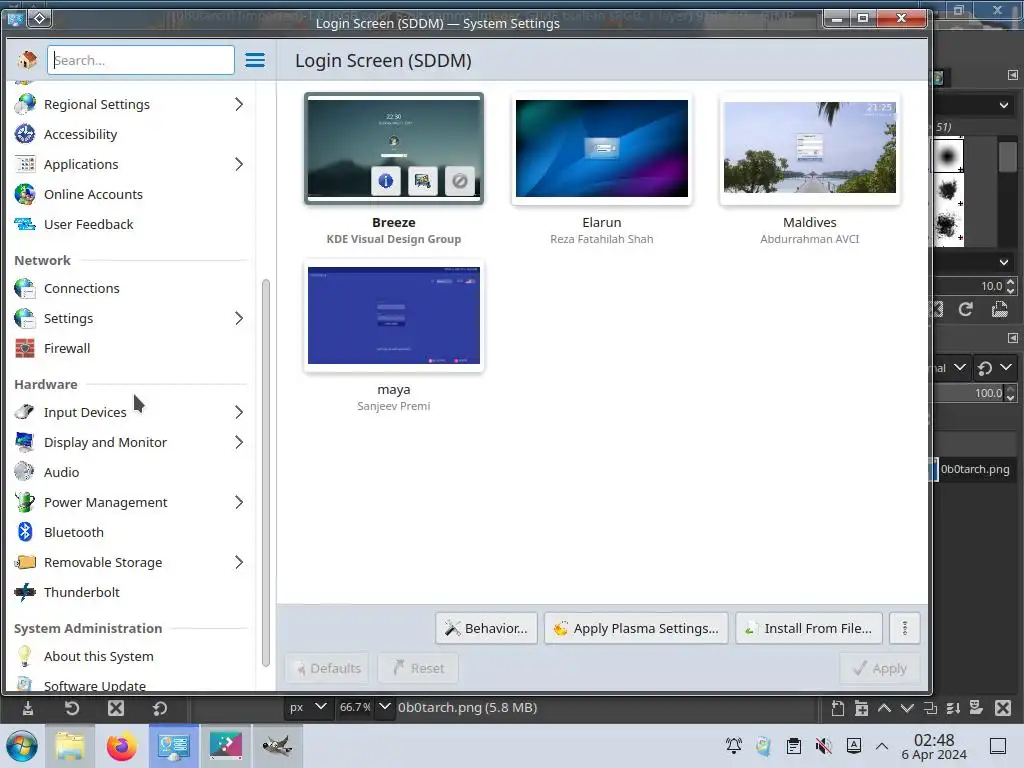Launch Firefox from the taskbar

(x=121, y=746)
